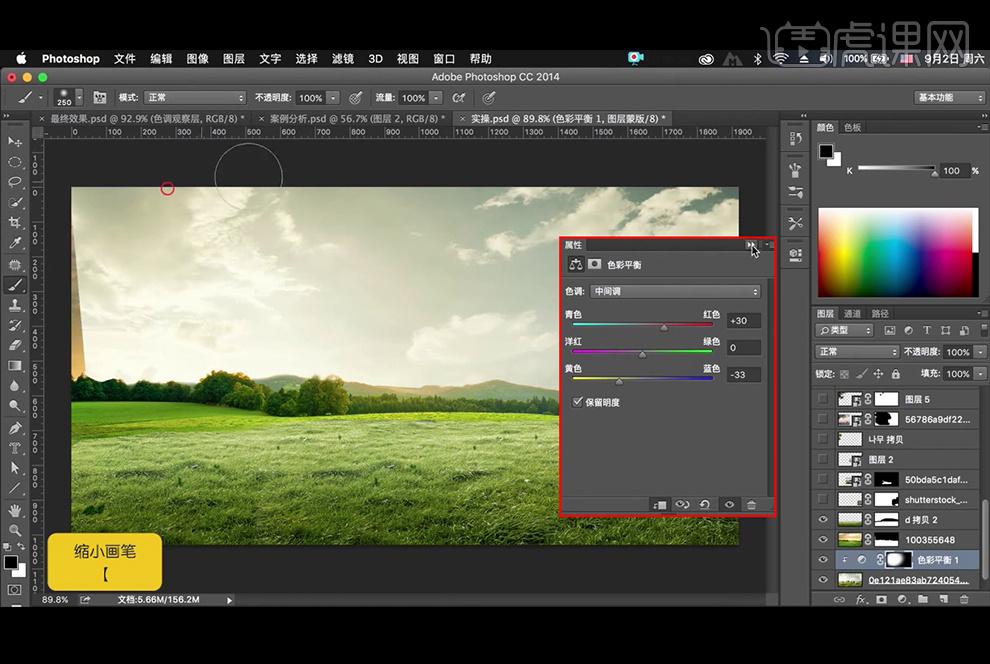The image size is (990, 664).
Task: Click the 青色-红色 slider handle
Action: pos(664,328)
